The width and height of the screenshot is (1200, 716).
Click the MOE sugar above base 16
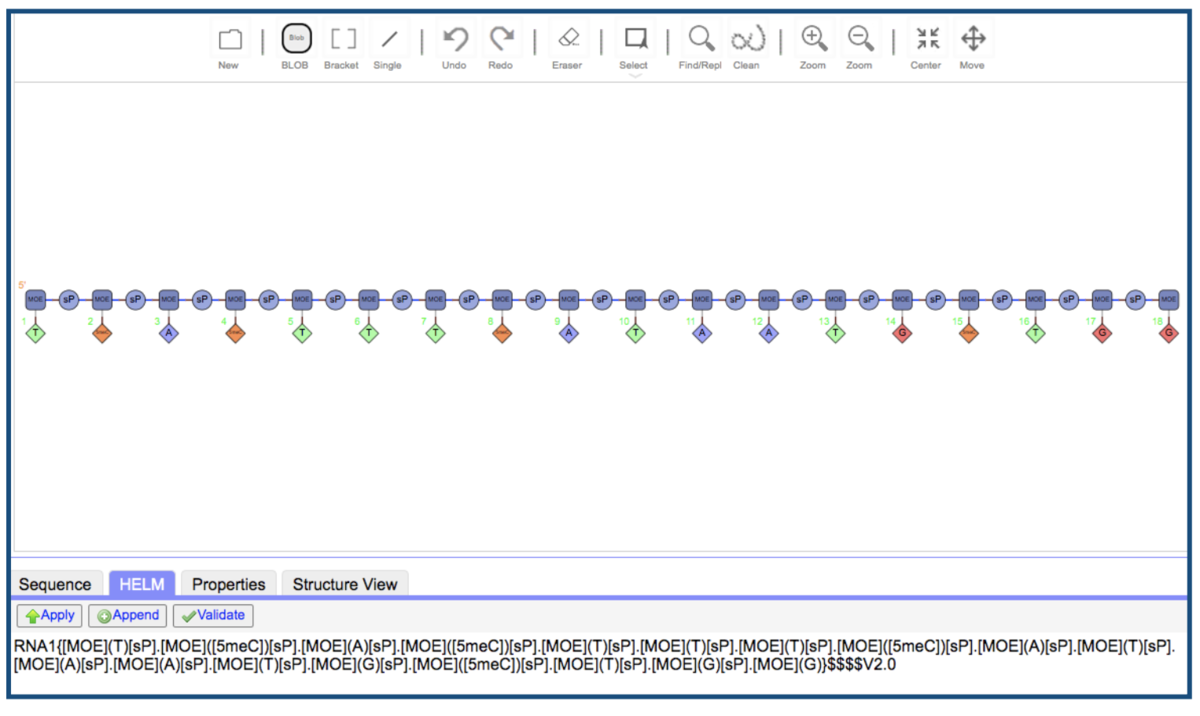point(1035,298)
